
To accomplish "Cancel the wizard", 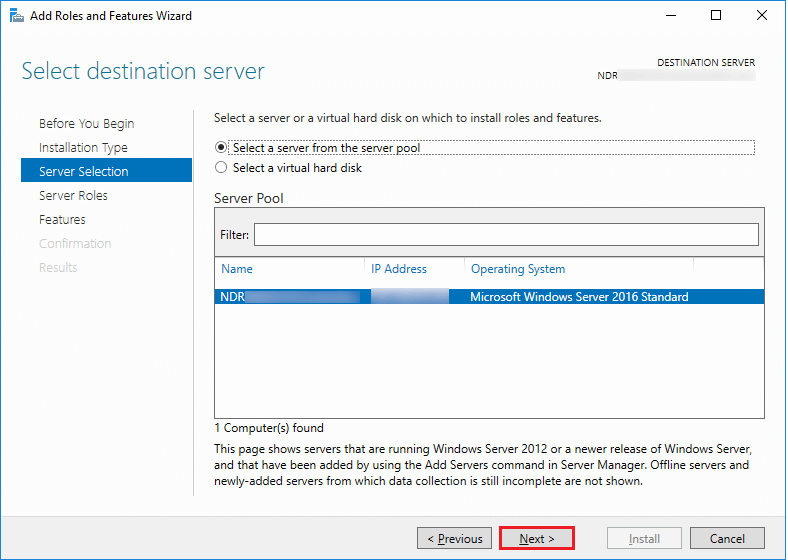I will click(727, 539).
